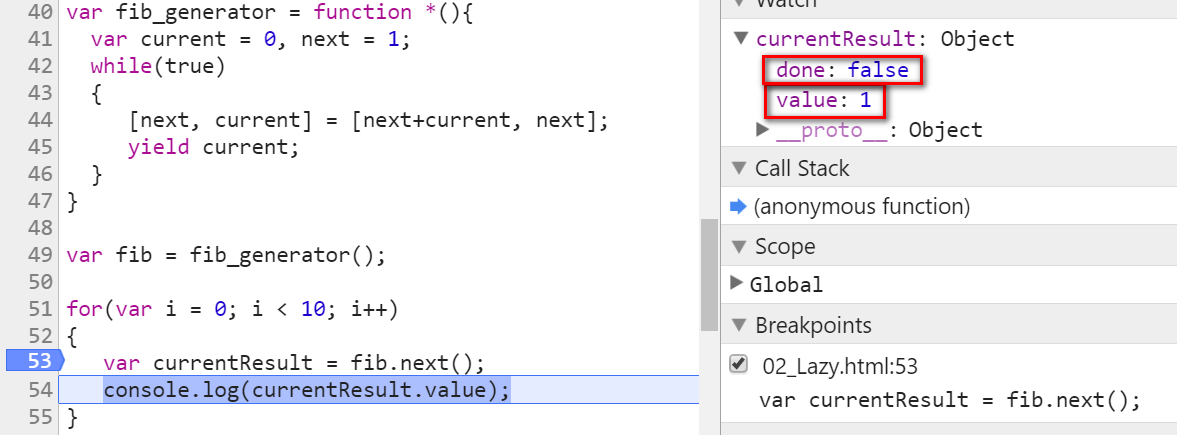Collapse the Breakpoints section
1177x435 pixels.
739,325
